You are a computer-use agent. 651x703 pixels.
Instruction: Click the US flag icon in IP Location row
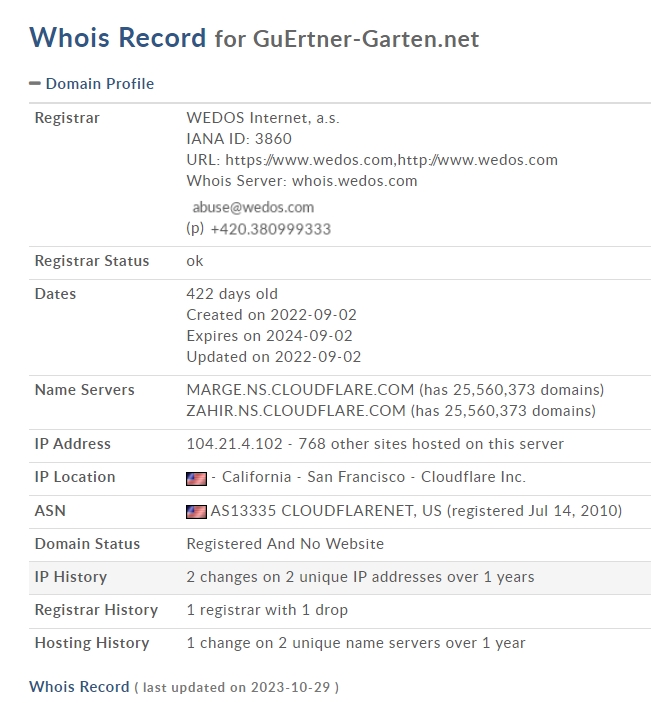(x=196, y=478)
